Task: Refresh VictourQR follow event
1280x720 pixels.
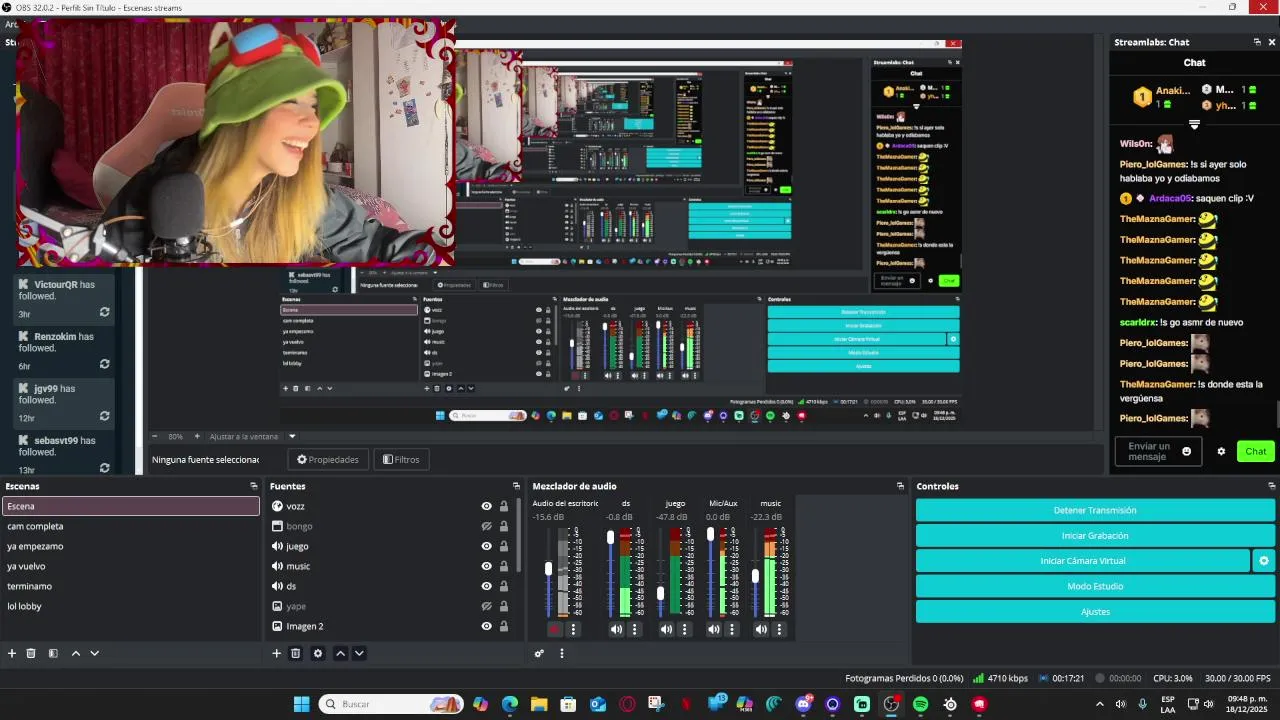Action: click(104, 312)
